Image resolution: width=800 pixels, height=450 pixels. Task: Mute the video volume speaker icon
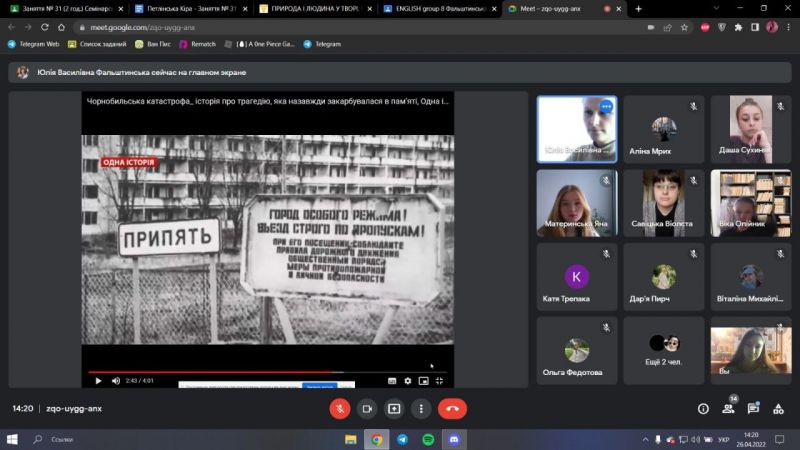coord(116,381)
